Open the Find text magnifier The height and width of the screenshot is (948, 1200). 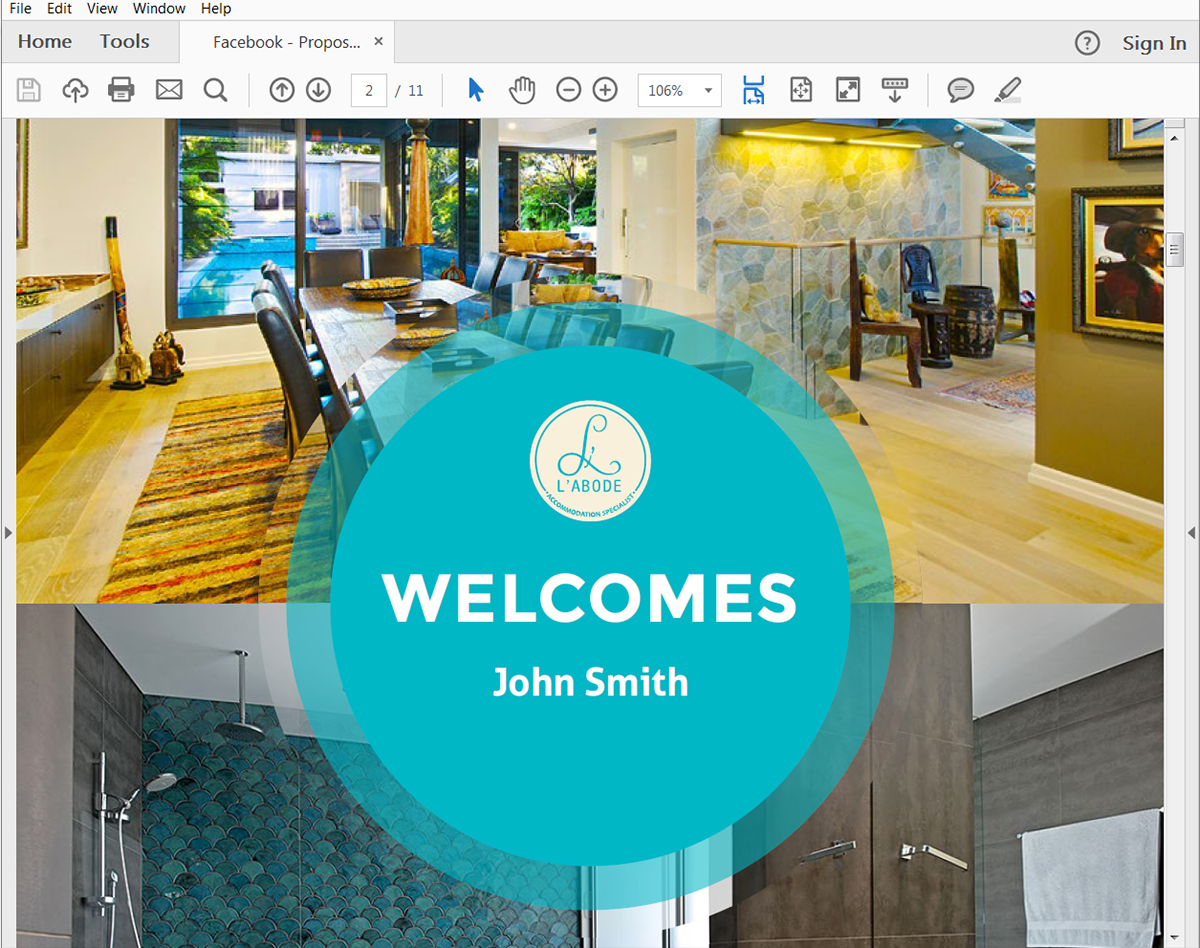tap(215, 90)
